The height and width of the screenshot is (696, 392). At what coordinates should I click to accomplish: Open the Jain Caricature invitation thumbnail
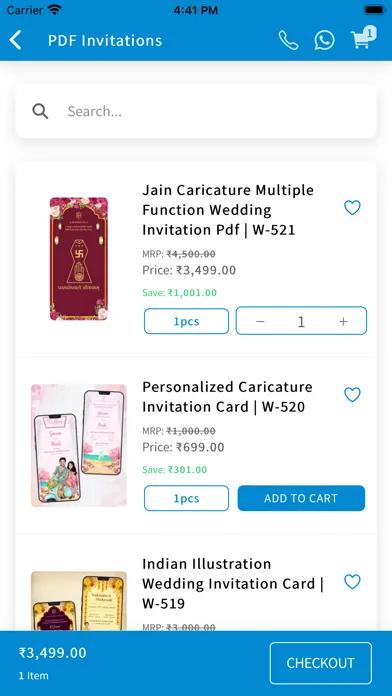79,259
